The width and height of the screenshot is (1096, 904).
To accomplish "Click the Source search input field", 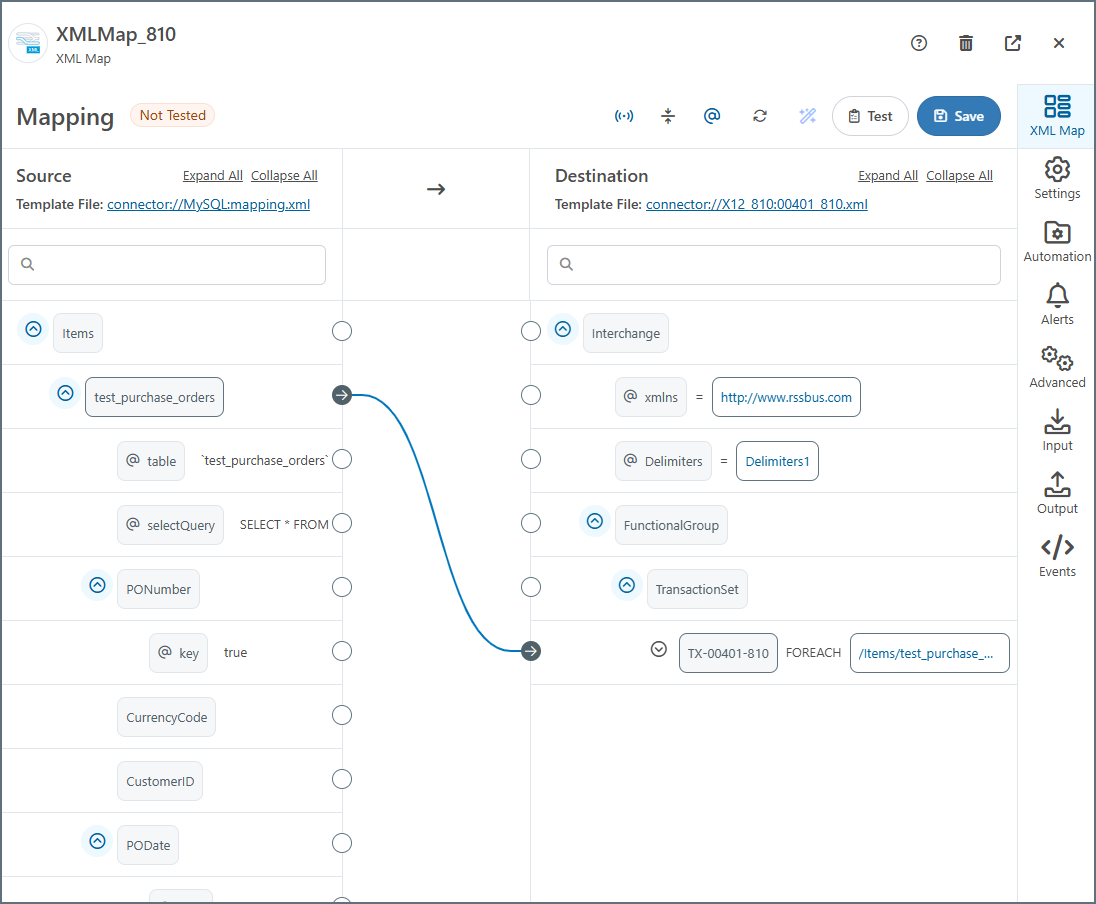I will pos(167,265).
